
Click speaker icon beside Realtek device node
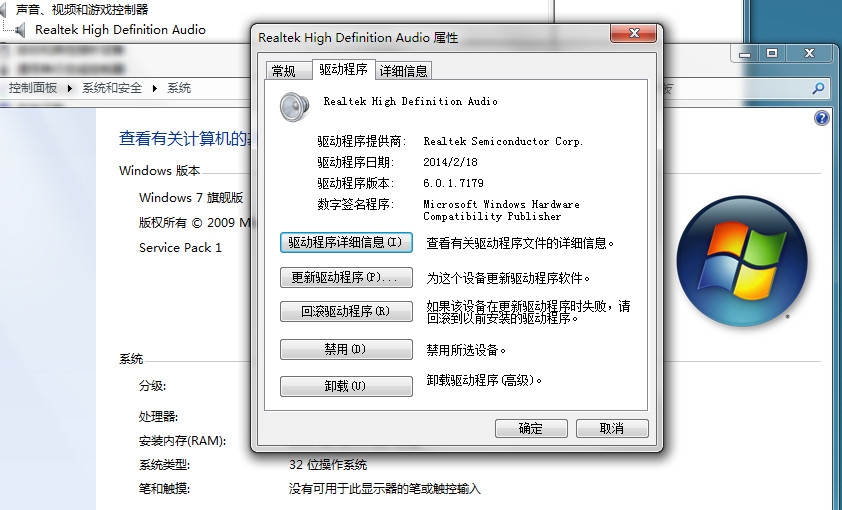21,30
